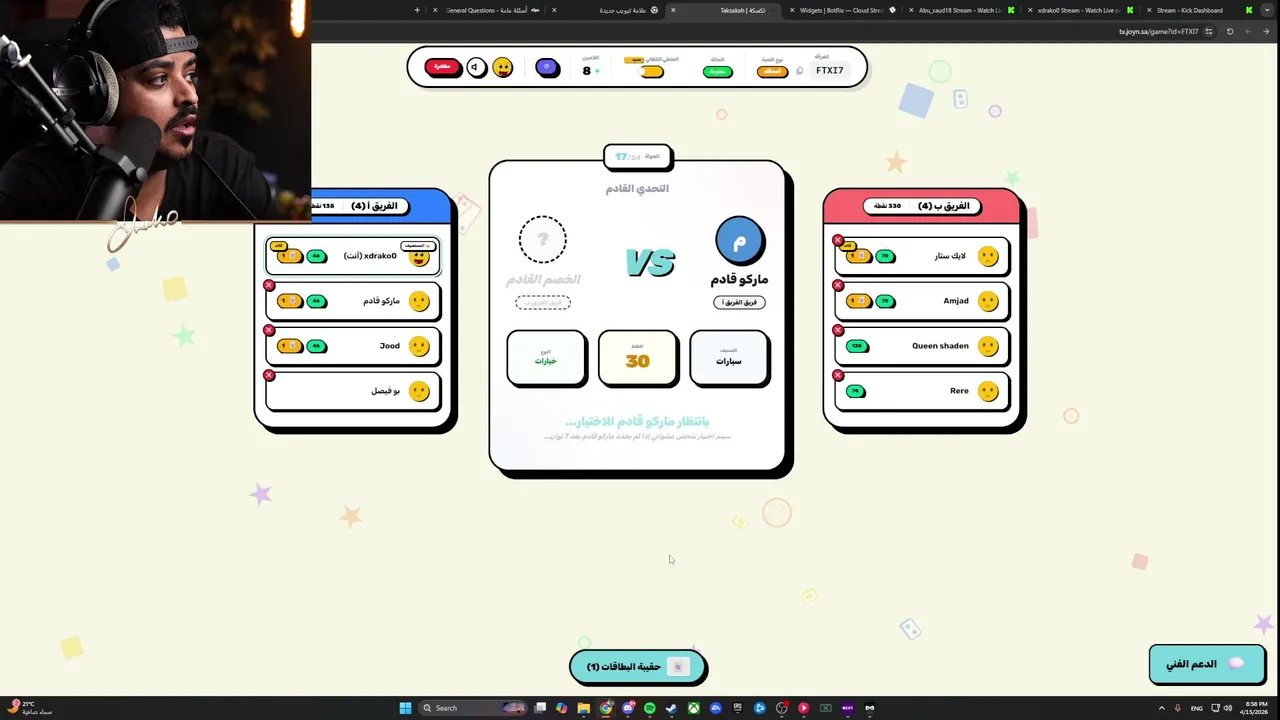Click the green room status badge
The height and width of the screenshot is (720, 1280).
pos(717,71)
